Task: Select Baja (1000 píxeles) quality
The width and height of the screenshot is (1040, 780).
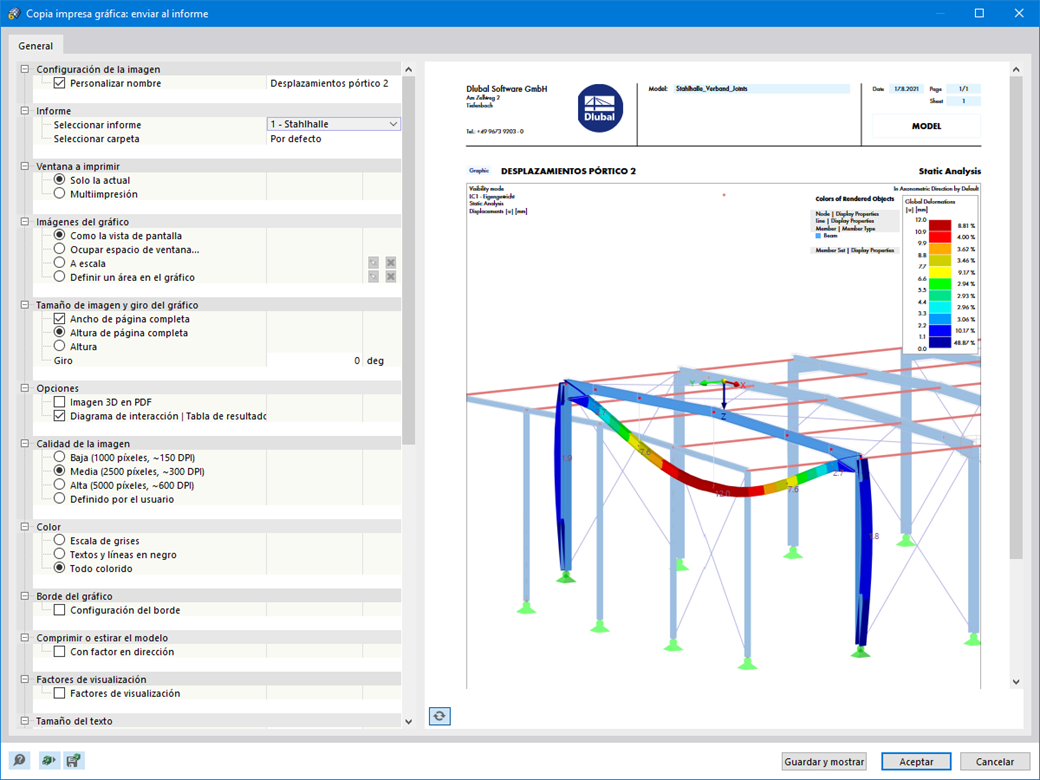Action: tap(60, 457)
